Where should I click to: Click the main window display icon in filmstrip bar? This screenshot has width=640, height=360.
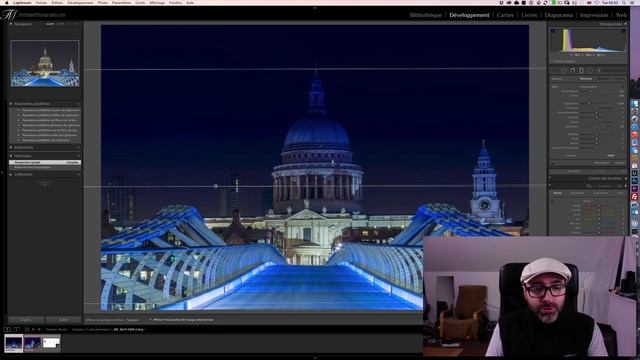[x=7, y=329]
